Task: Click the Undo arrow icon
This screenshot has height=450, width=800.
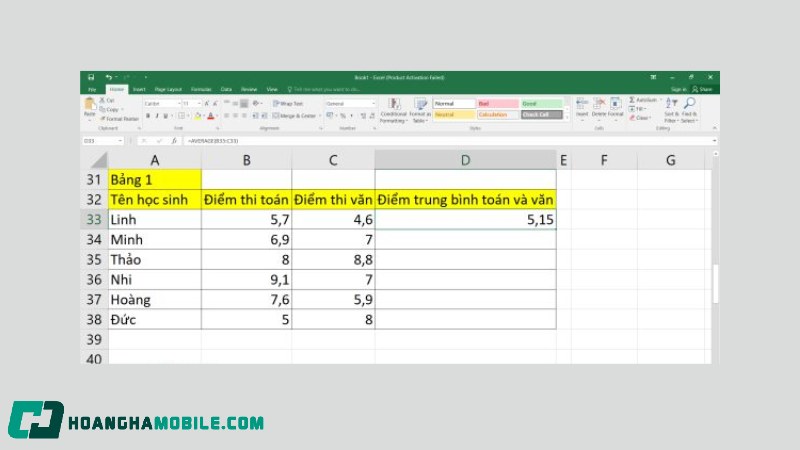Action: 108,77
